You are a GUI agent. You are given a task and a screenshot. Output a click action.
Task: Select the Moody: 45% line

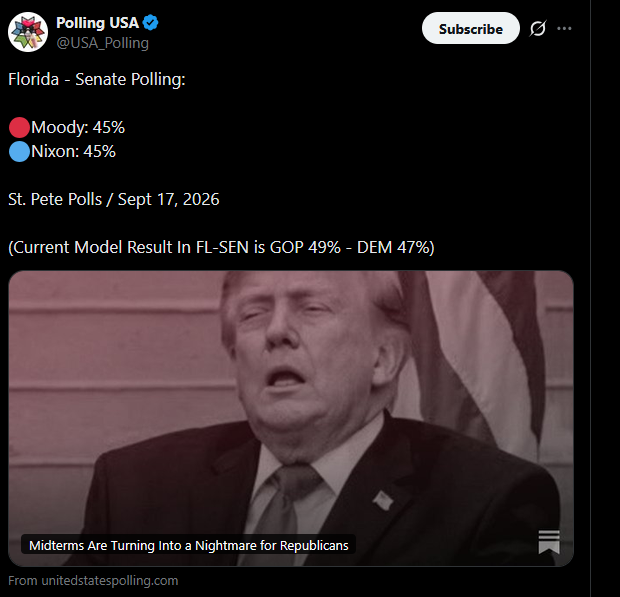[78, 127]
